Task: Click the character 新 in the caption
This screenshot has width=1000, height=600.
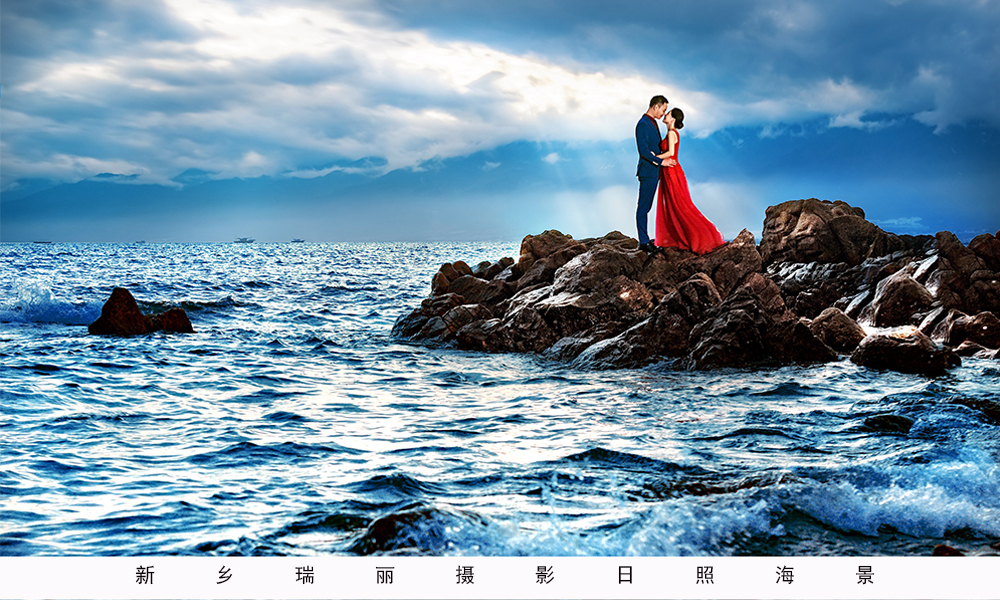Action: pos(145,575)
